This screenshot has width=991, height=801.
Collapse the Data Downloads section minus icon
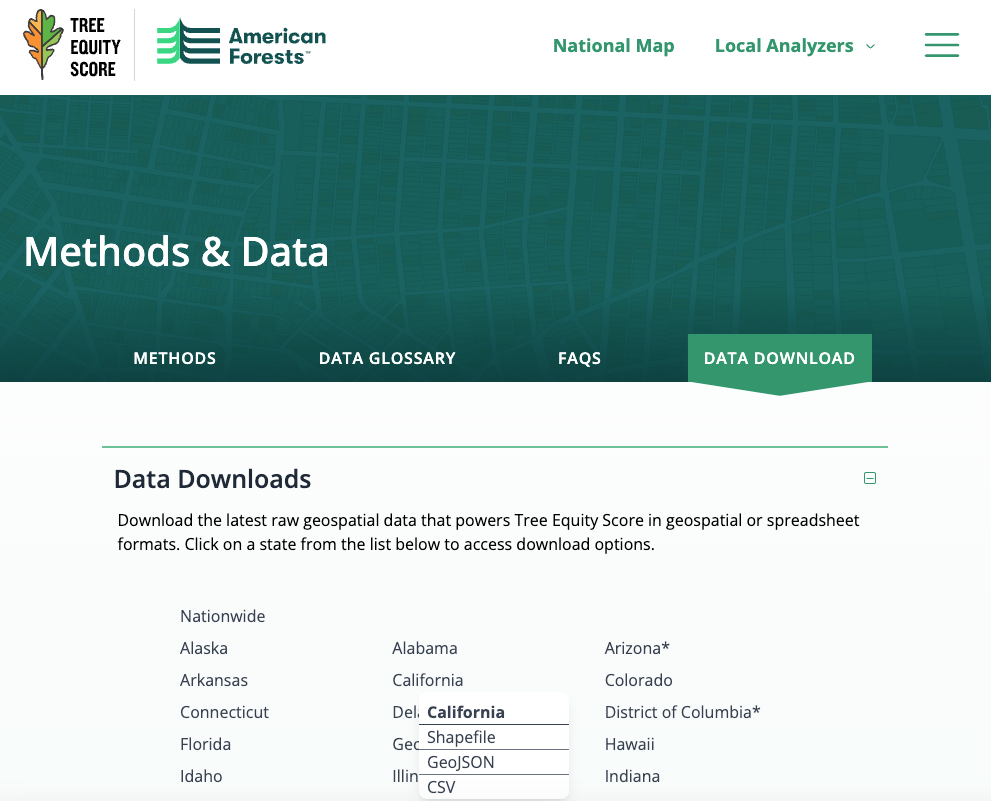[x=870, y=478]
